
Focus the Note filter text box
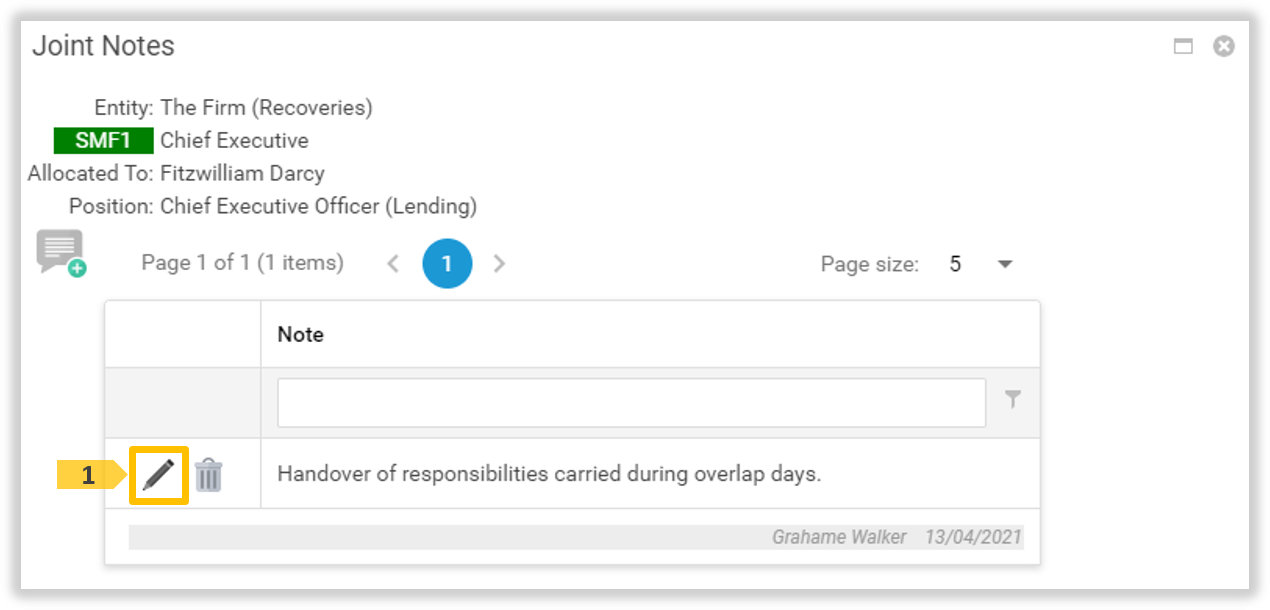[x=631, y=402]
